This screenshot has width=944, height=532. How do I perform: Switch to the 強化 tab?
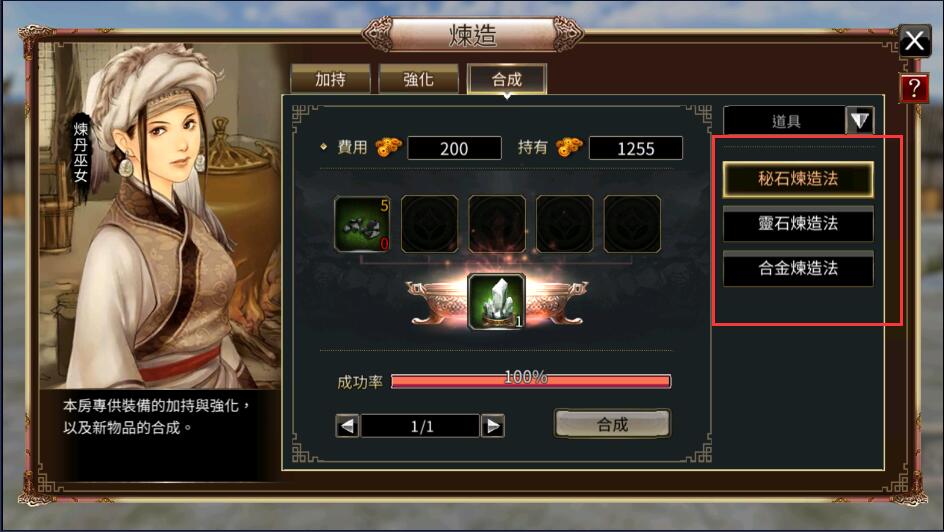(418, 79)
